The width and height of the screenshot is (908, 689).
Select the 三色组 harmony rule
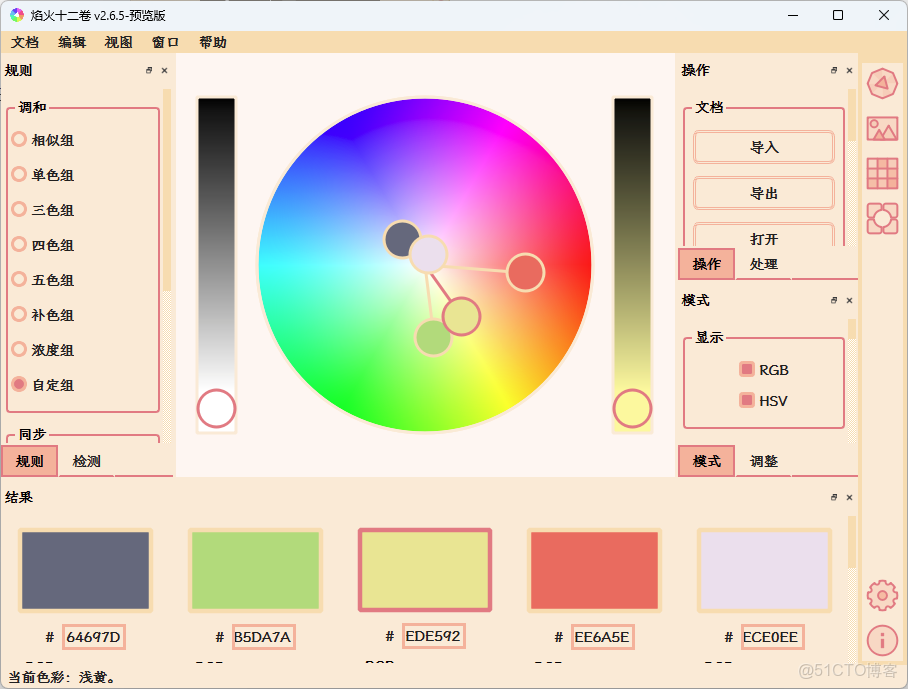[x=43, y=210]
